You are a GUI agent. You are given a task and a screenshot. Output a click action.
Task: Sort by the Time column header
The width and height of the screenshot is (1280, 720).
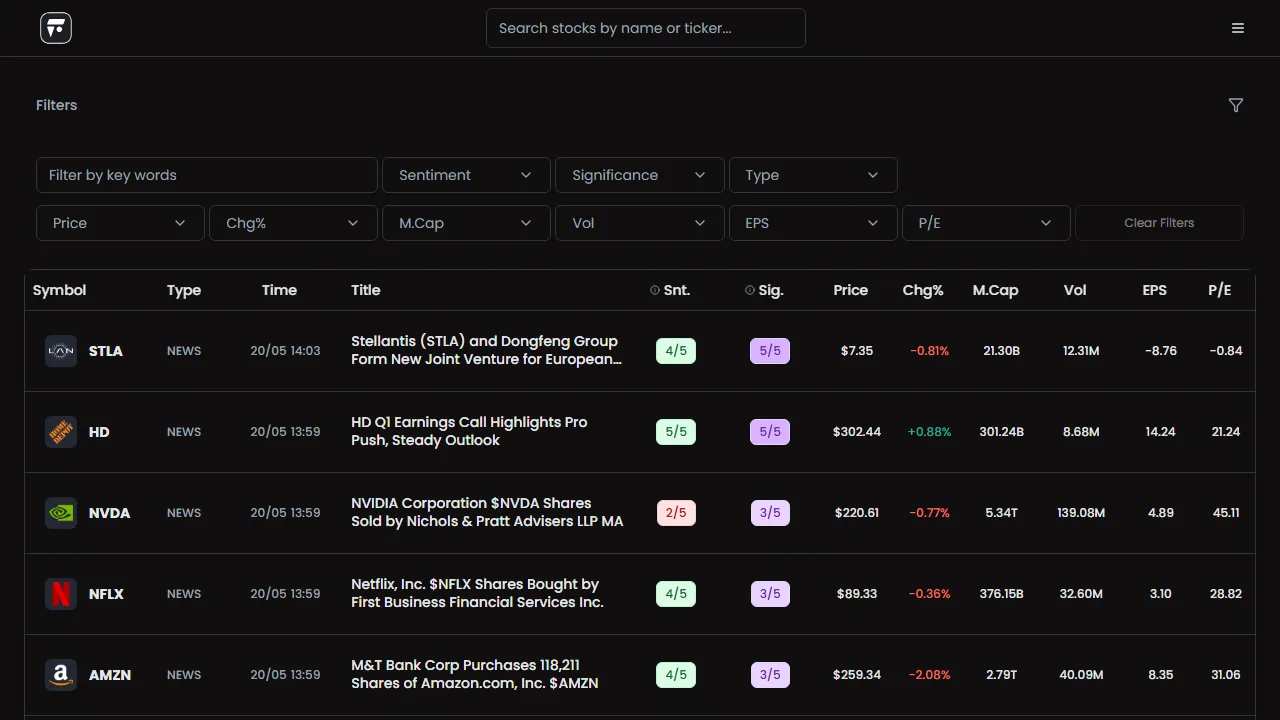click(279, 290)
